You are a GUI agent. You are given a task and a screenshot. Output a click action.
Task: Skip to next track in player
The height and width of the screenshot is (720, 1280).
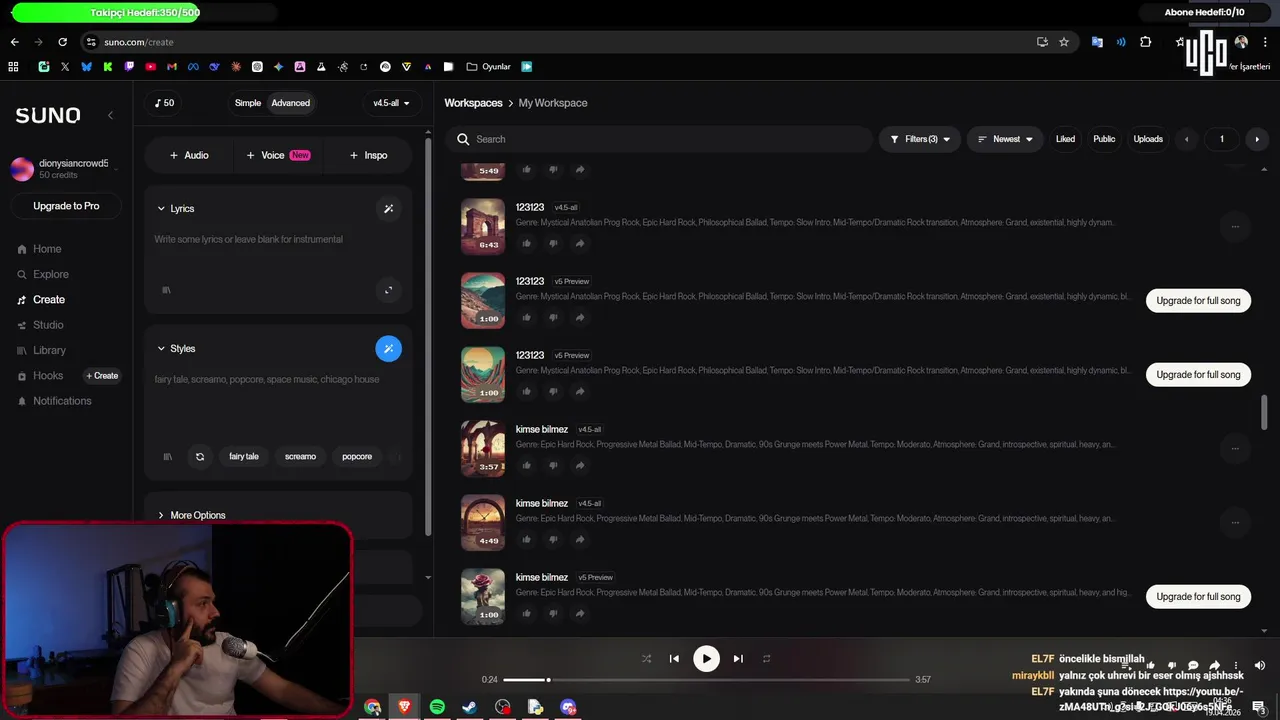click(738, 659)
